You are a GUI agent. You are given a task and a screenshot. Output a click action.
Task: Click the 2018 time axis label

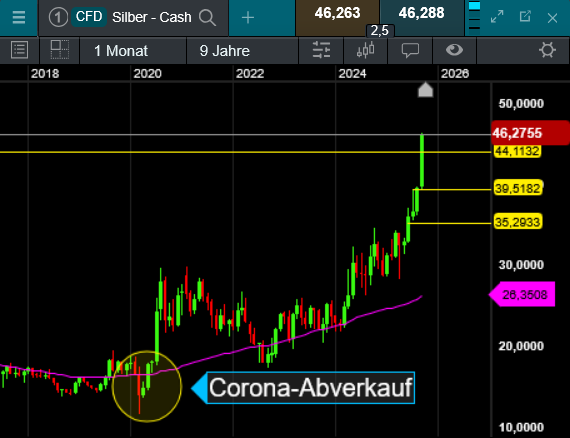[x=45, y=74]
